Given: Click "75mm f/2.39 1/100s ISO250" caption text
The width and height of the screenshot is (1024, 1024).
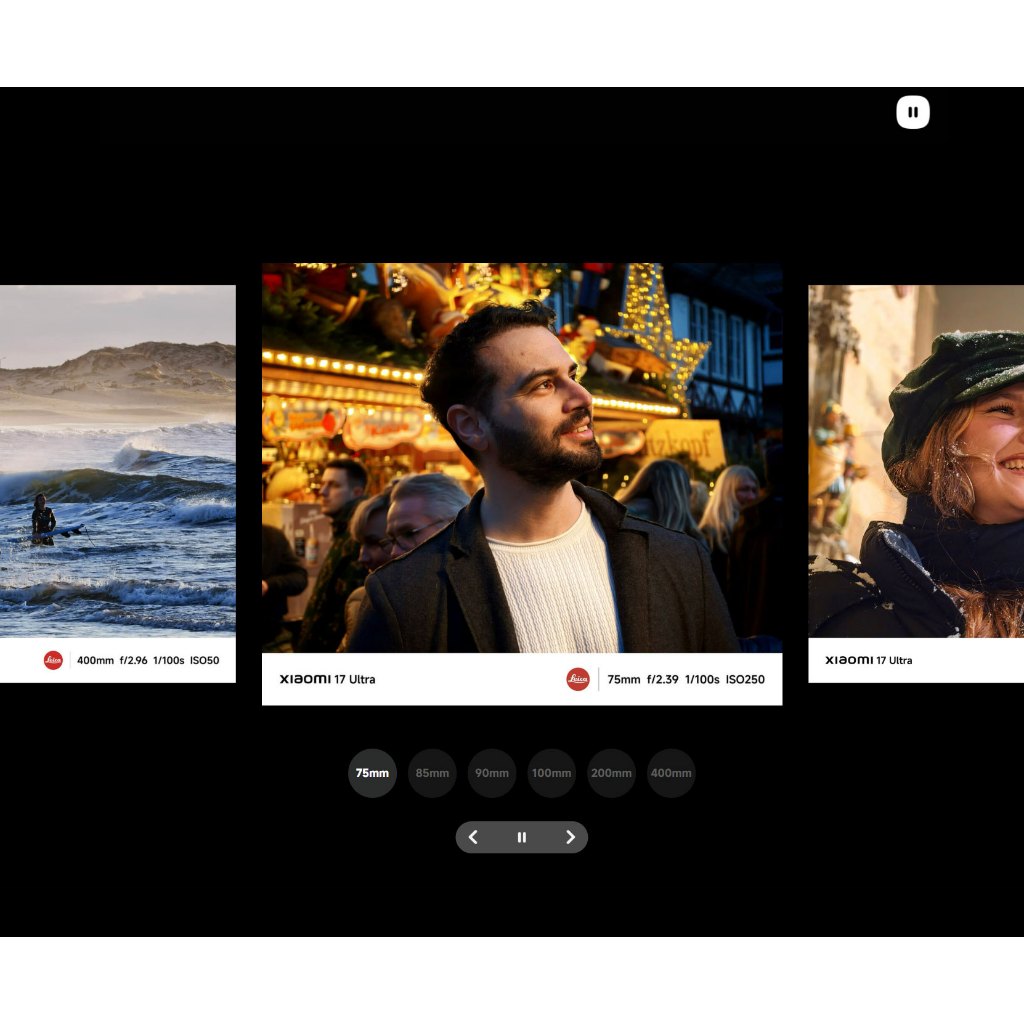Looking at the screenshot, I should [x=686, y=679].
